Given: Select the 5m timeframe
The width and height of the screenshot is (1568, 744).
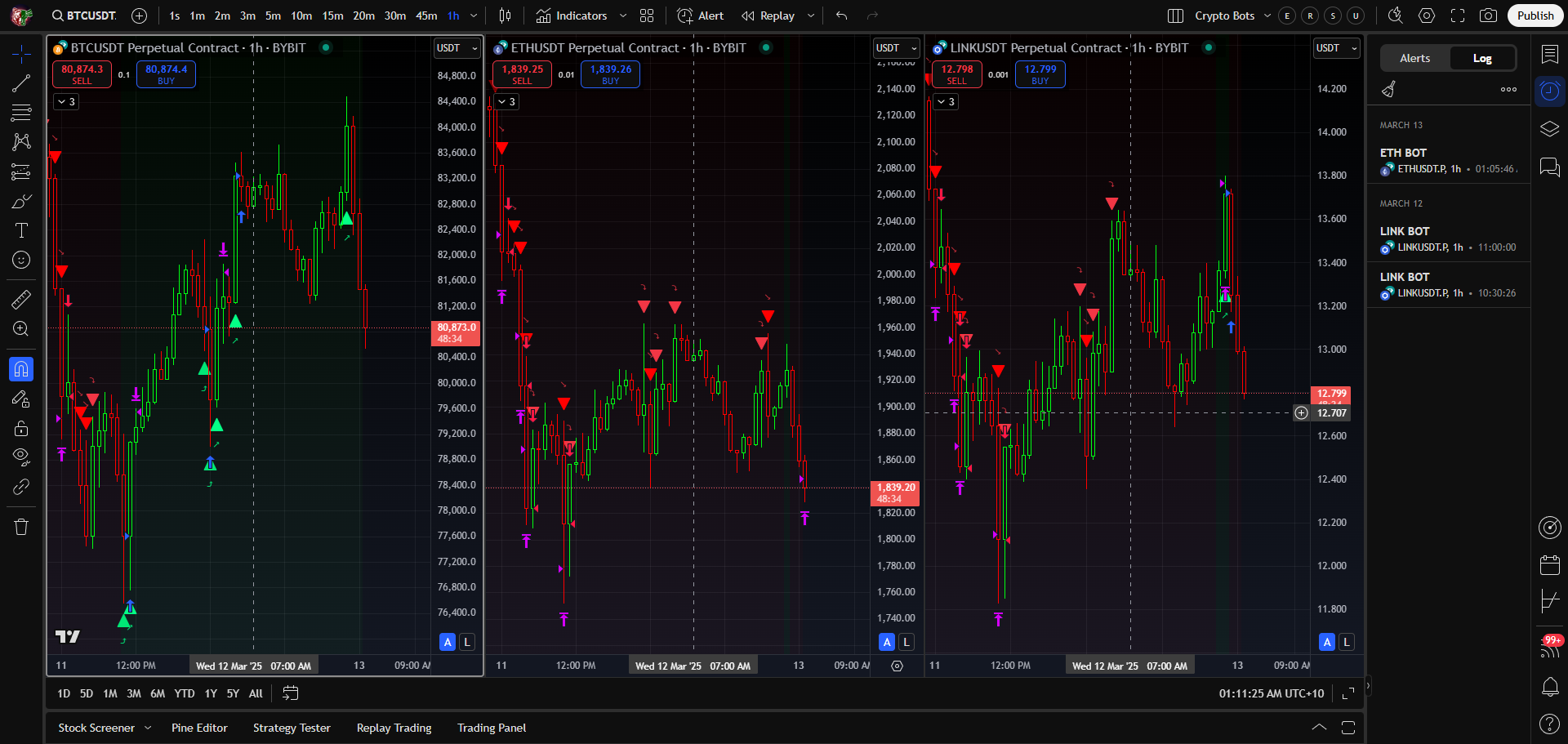Looking at the screenshot, I should 273,16.
